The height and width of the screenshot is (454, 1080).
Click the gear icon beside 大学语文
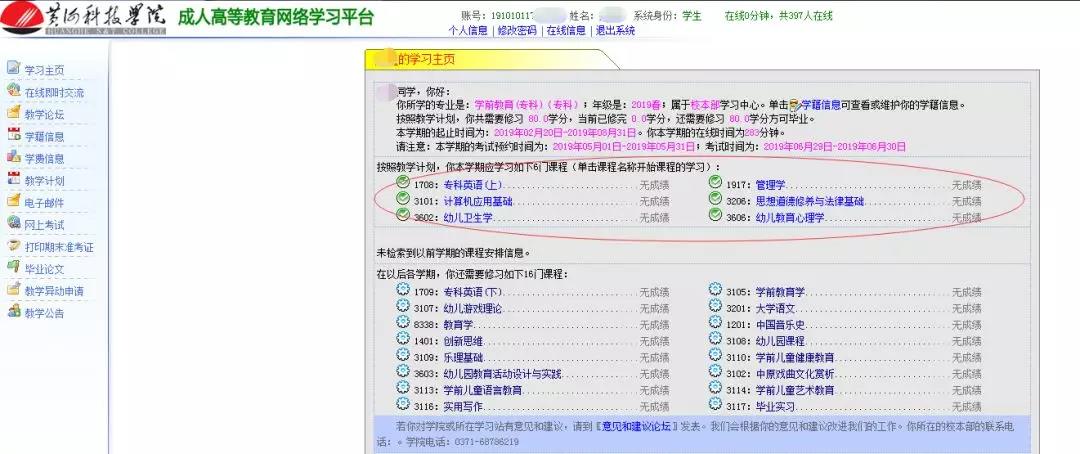(x=715, y=308)
